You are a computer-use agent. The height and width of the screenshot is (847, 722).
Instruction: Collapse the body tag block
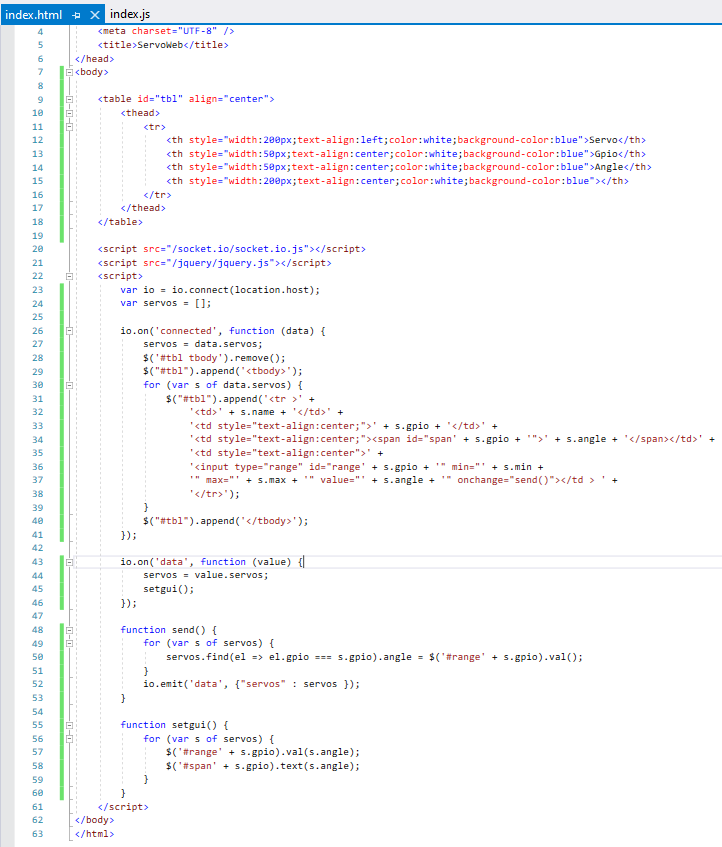click(69, 72)
